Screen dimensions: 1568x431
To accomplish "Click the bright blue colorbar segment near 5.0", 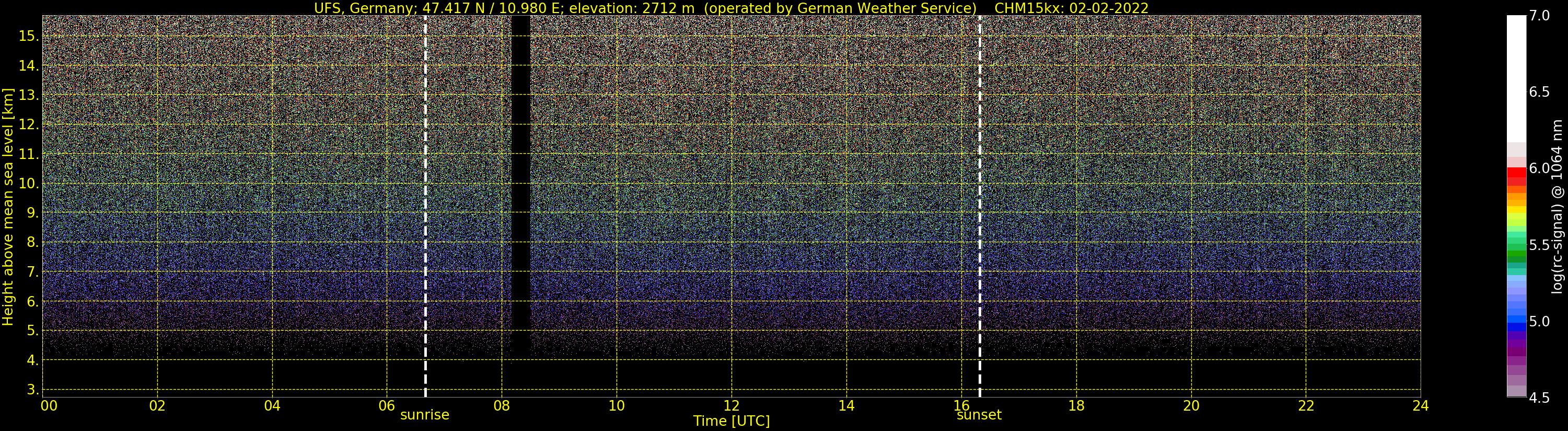I will (x=1516, y=319).
